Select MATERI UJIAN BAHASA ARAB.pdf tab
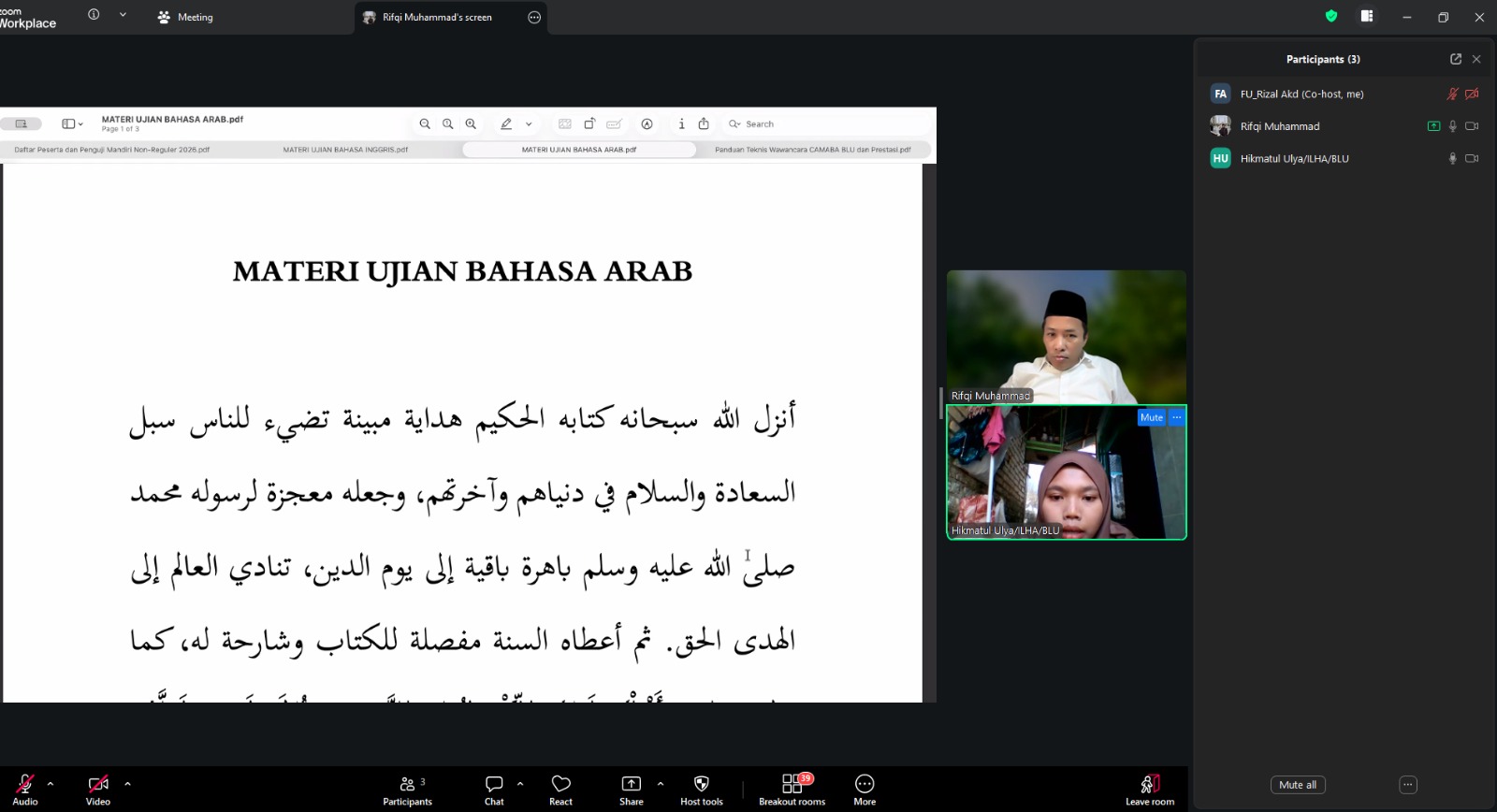Viewport: 1497px width, 812px height. tap(579, 150)
